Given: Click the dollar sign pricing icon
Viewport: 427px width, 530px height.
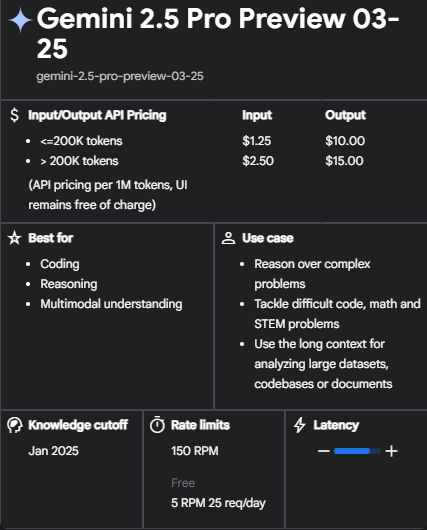Looking at the screenshot, I should tap(15, 115).
